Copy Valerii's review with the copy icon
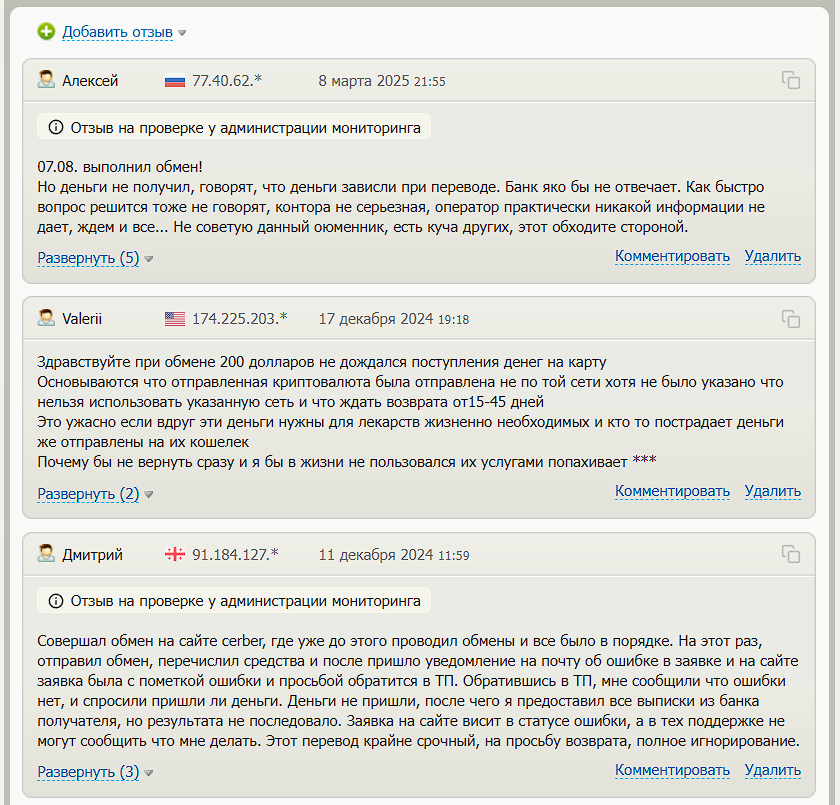The width and height of the screenshot is (840, 805). (x=791, y=319)
